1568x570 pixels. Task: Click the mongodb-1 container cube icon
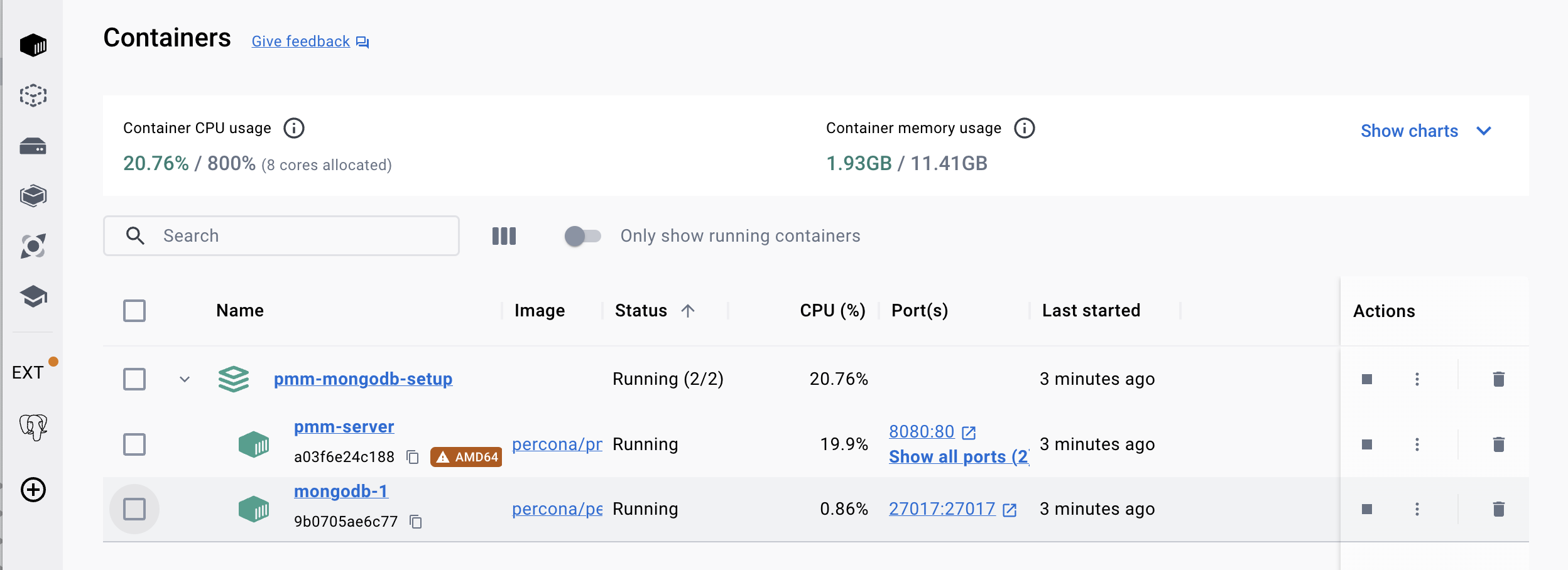pyautogui.click(x=254, y=509)
